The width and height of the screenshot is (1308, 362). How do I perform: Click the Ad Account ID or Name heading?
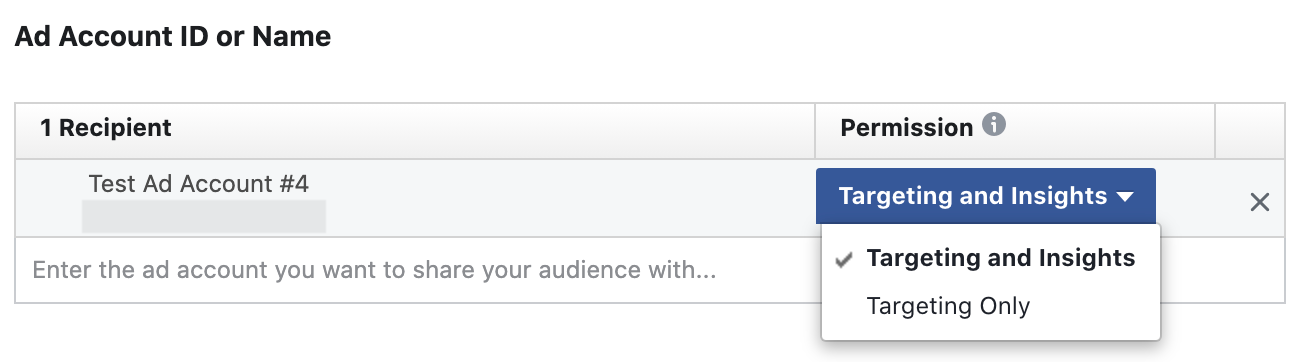[x=173, y=38]
